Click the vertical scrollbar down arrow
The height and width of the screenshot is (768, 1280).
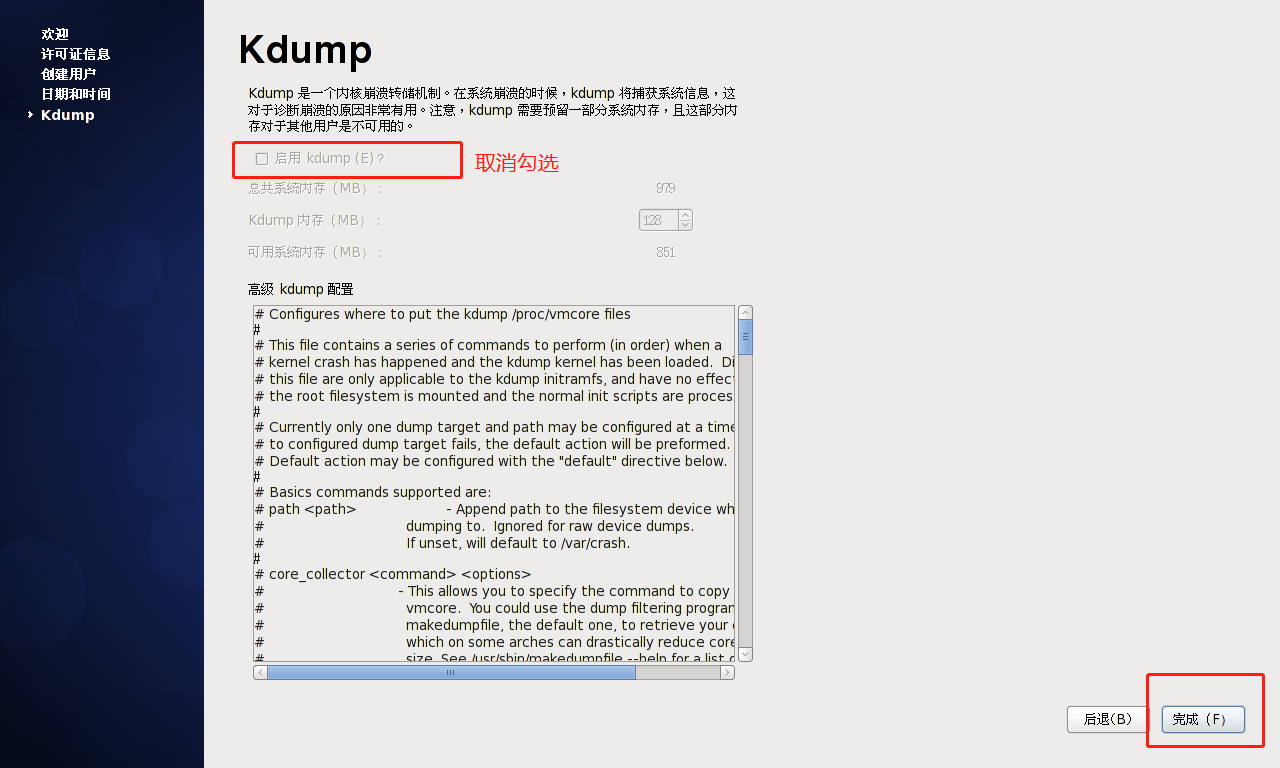tap(745, 654)
